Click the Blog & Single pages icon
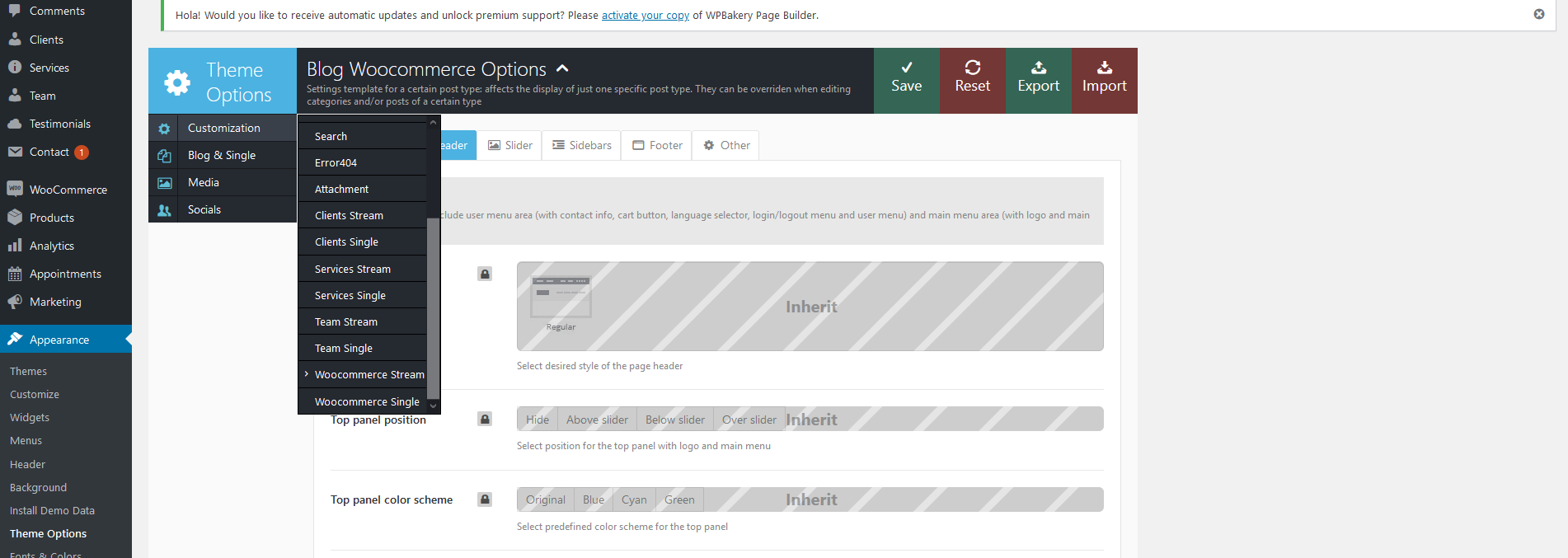This screenshot has width=1568, height=558. click(x=164, y=156)
